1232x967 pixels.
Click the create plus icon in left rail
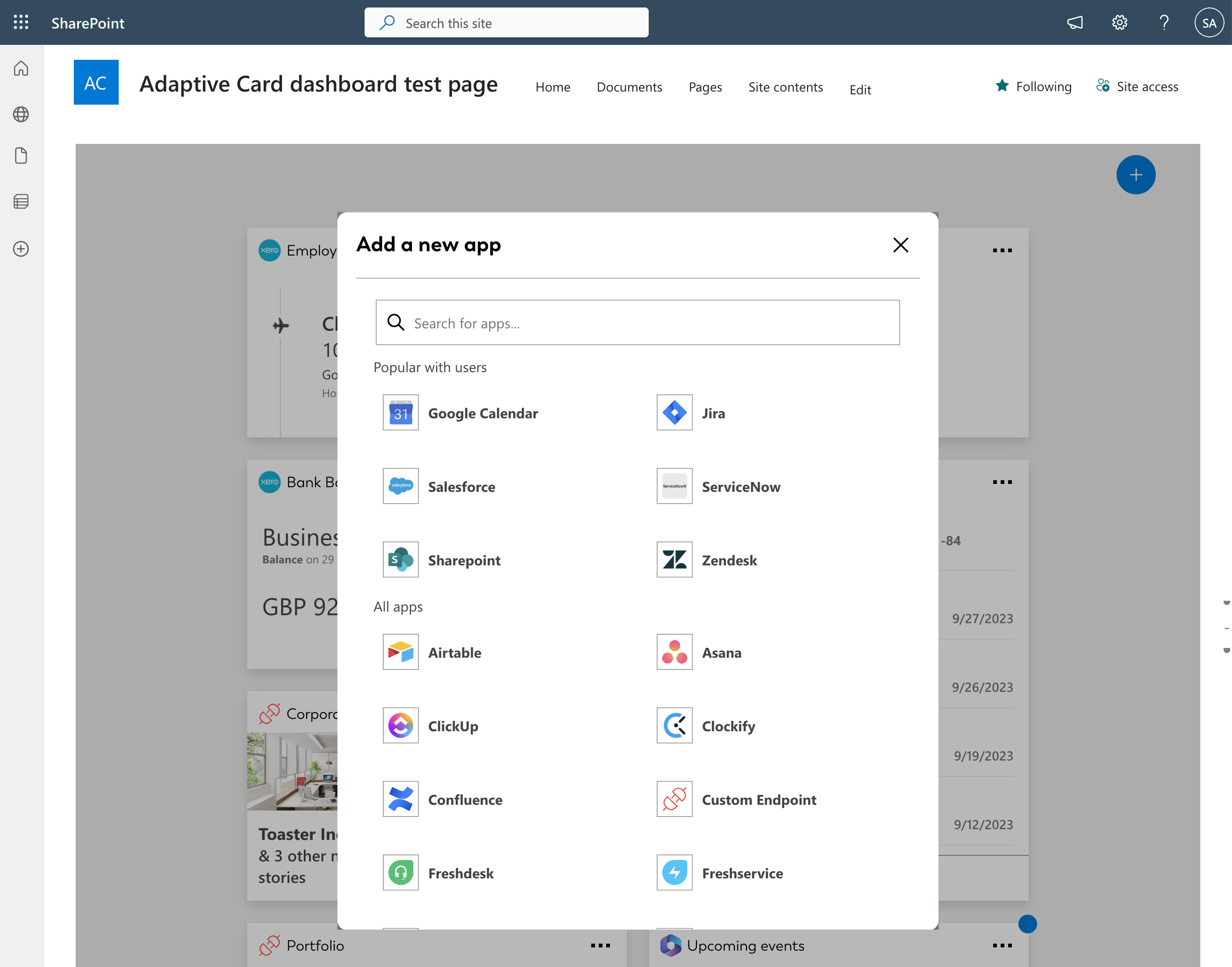pyautogui.click(x=21, y=249)
